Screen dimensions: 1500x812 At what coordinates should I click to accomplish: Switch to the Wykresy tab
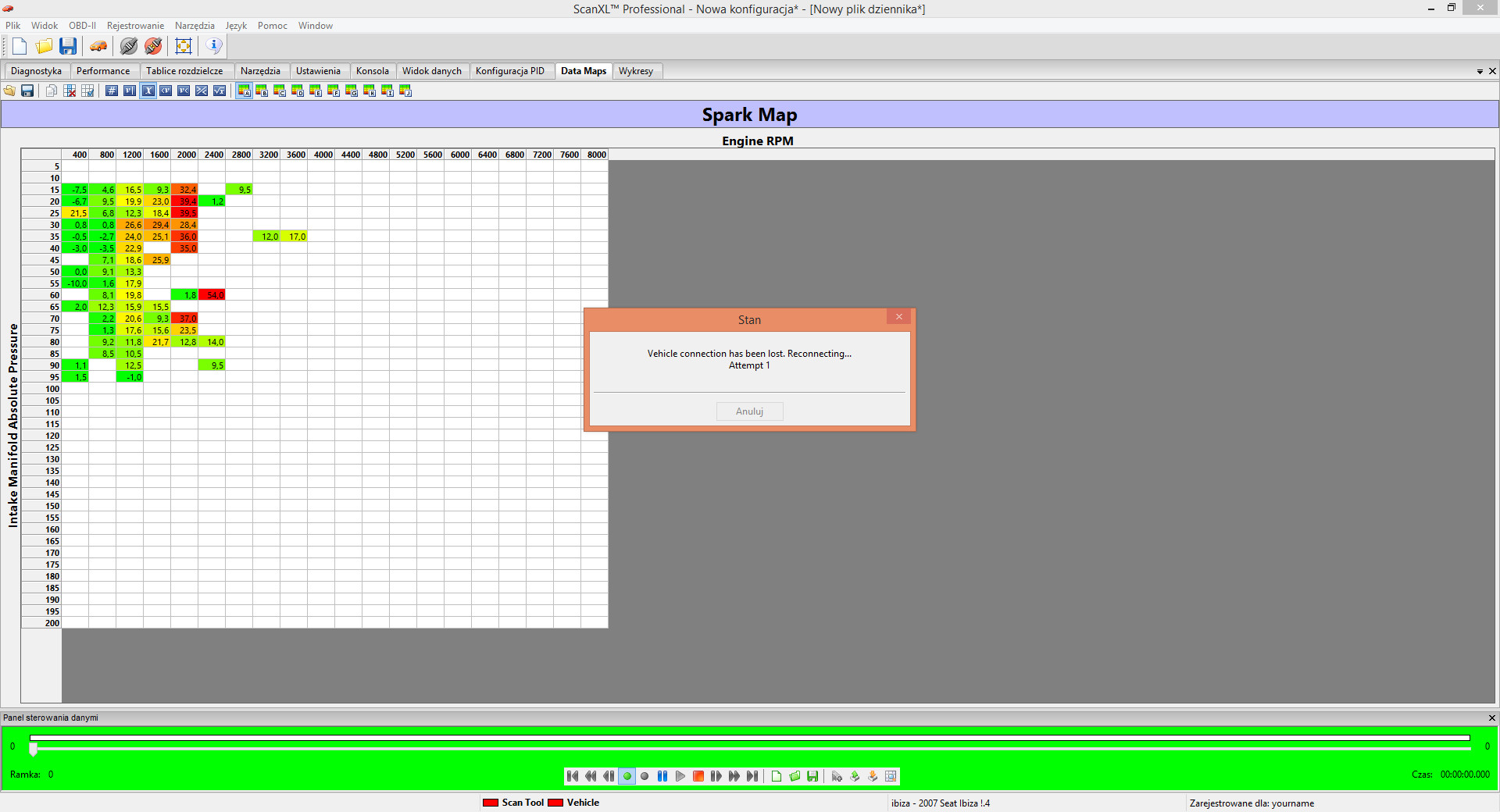pos(636,71)
